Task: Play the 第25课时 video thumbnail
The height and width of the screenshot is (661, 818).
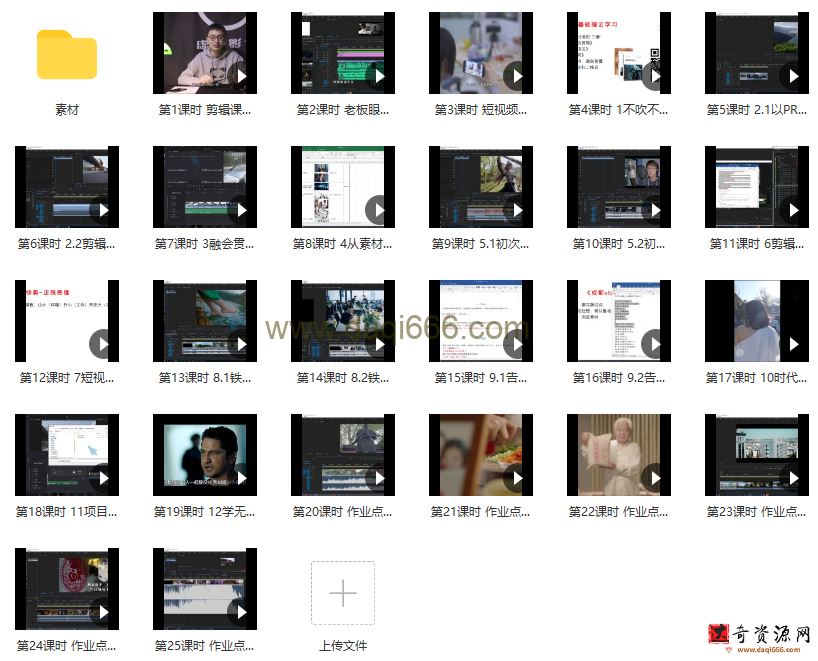Action: [x=205, y=589]
